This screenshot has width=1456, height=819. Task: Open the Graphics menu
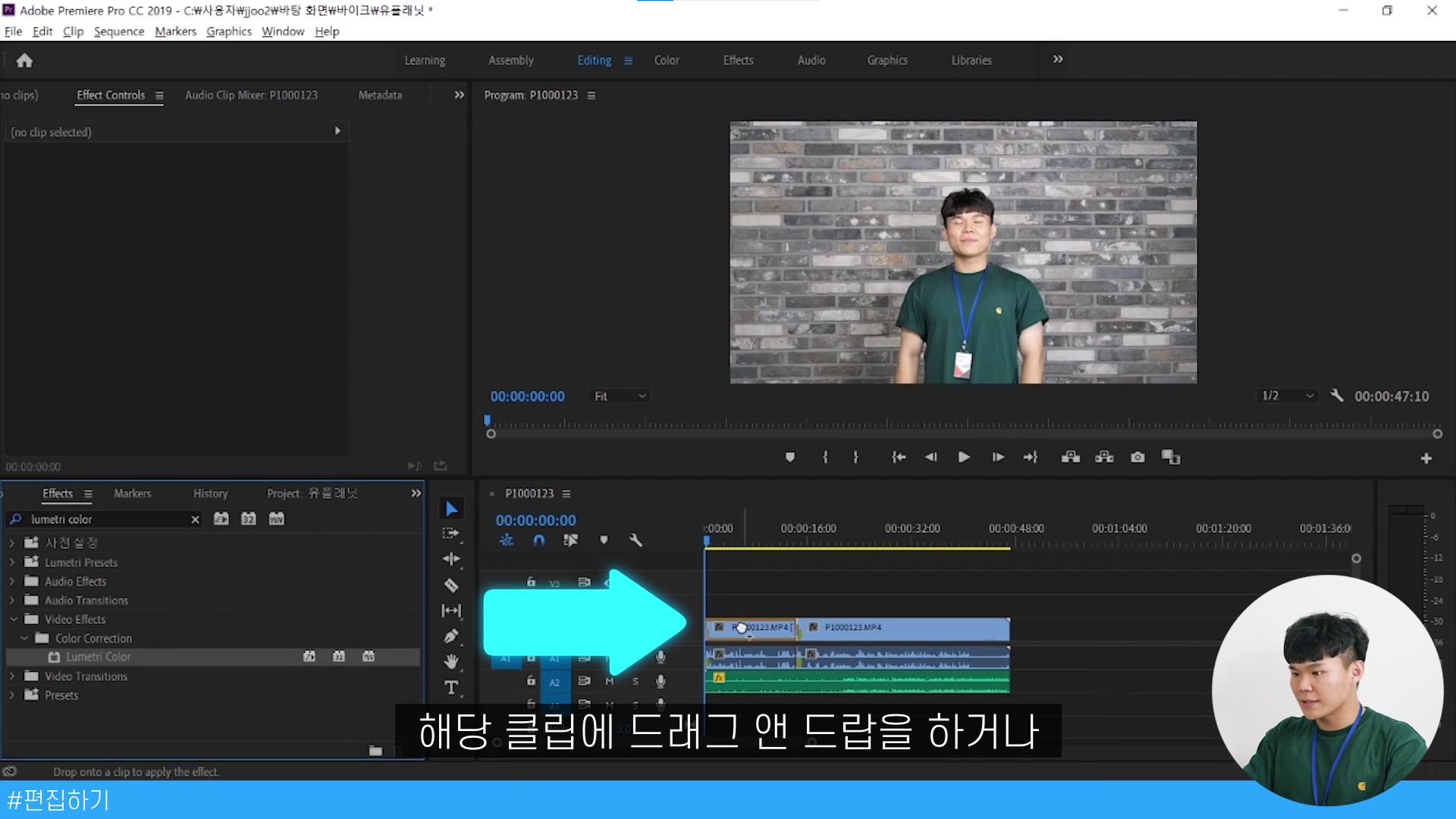pos(228,31)
